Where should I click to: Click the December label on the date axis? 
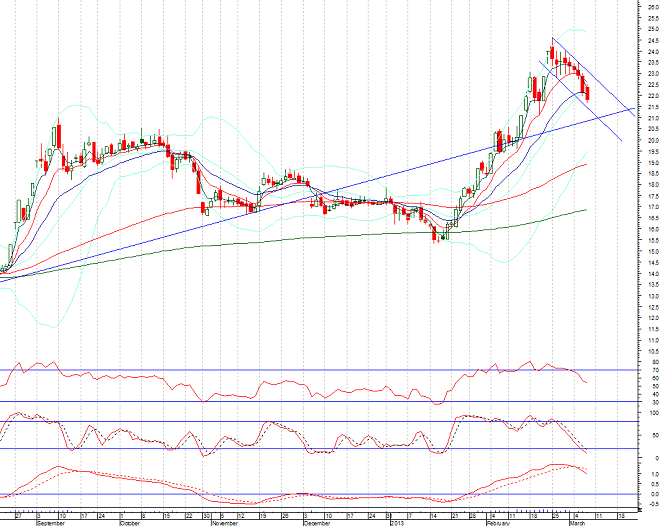tap(318, 522)
